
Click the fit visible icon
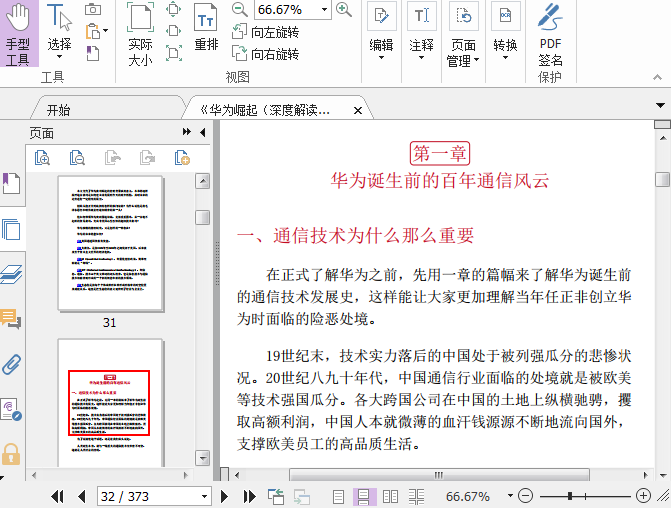pos(173,53)
